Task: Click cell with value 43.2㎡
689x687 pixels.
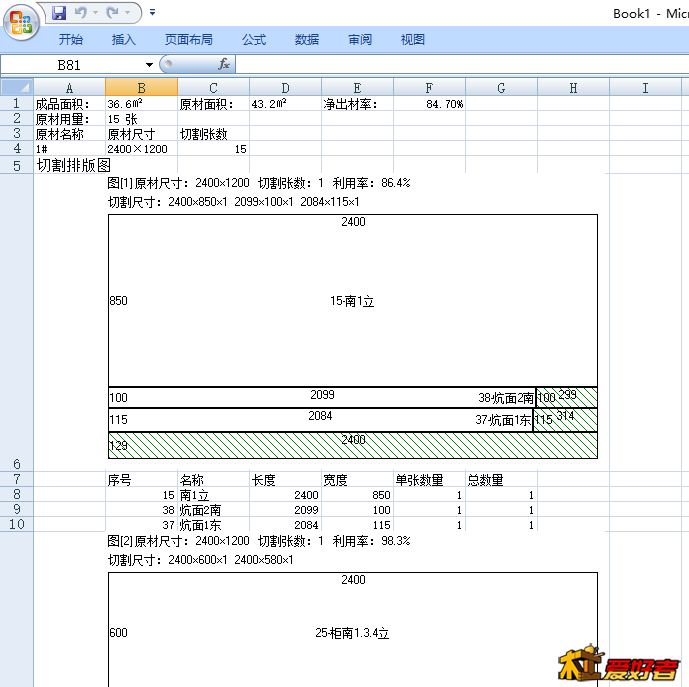Action: pos(285,104)
